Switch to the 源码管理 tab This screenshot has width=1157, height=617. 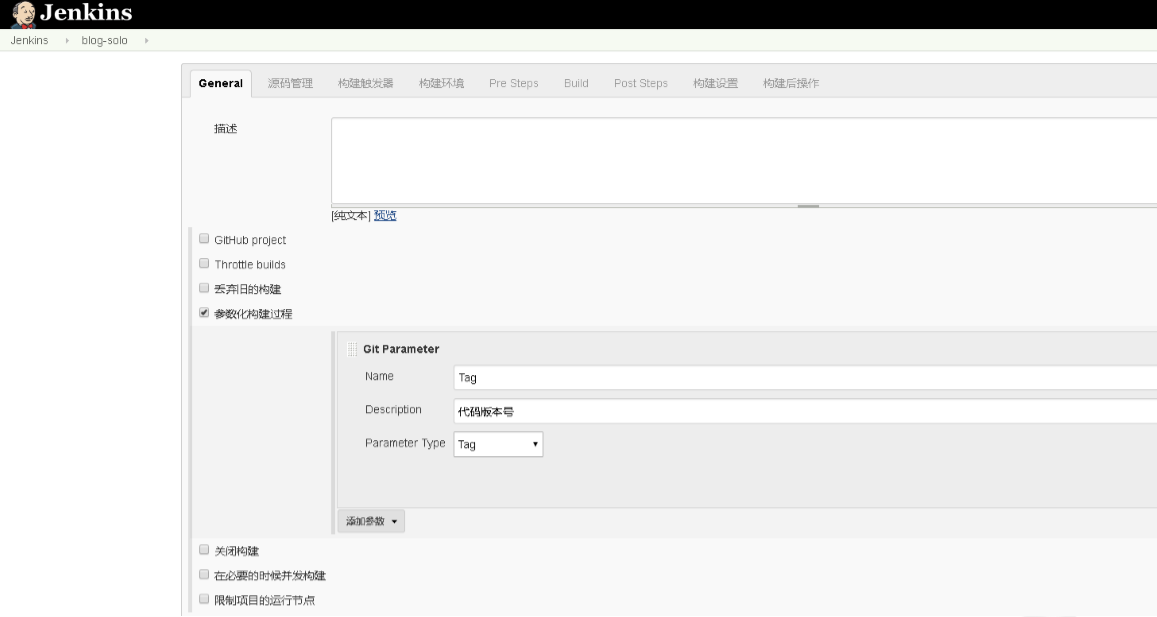[290, 83]
